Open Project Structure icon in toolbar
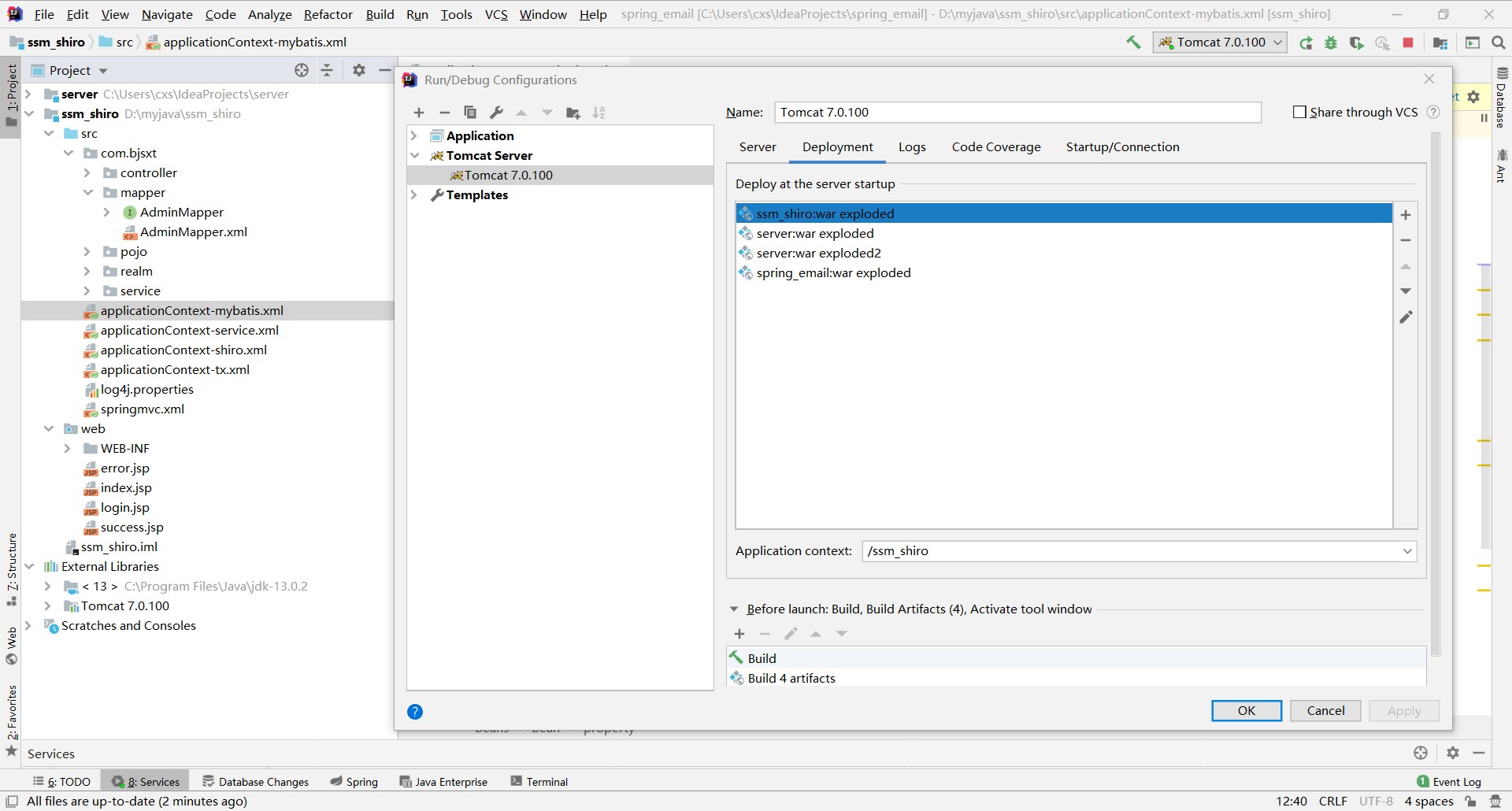Image resolution: width=1512 pixels, height=811 pixels. pos(1440,43)
